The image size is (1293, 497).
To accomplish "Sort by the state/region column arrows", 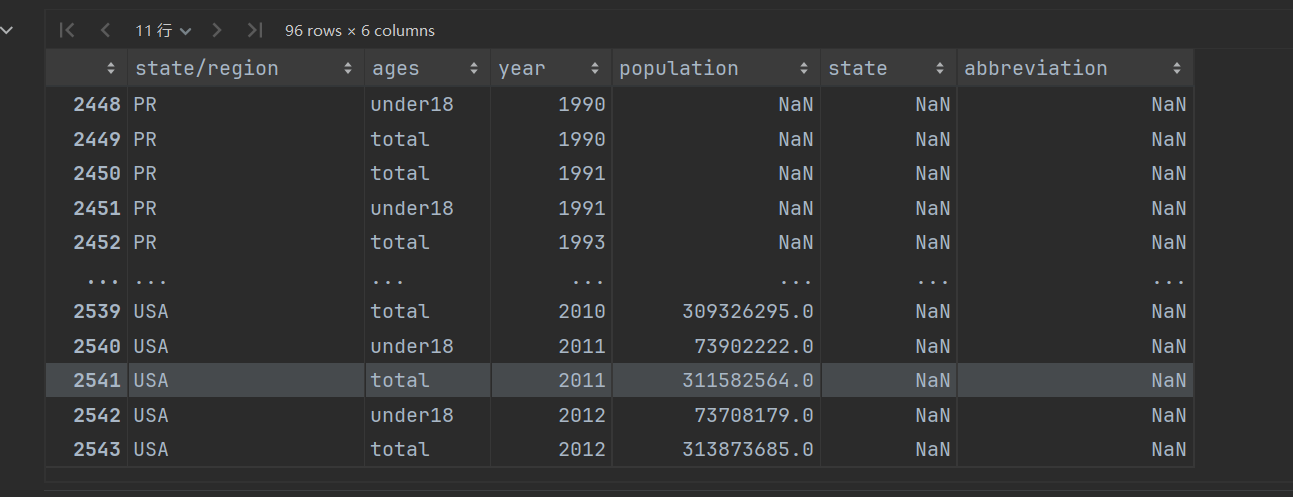I will point(348,69).
